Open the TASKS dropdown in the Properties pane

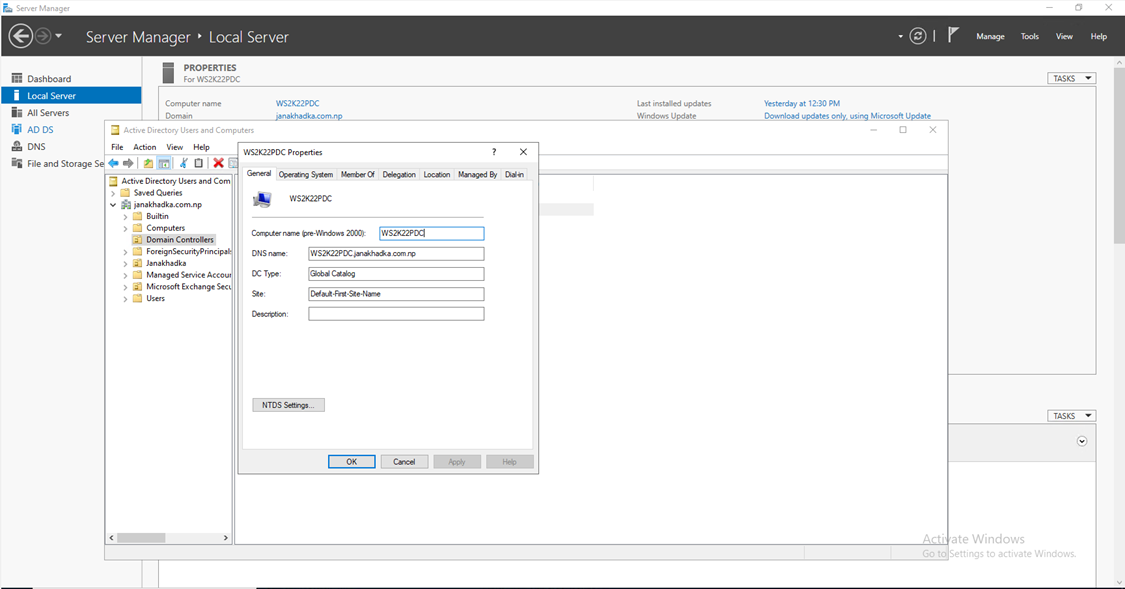pos(1070,78)
